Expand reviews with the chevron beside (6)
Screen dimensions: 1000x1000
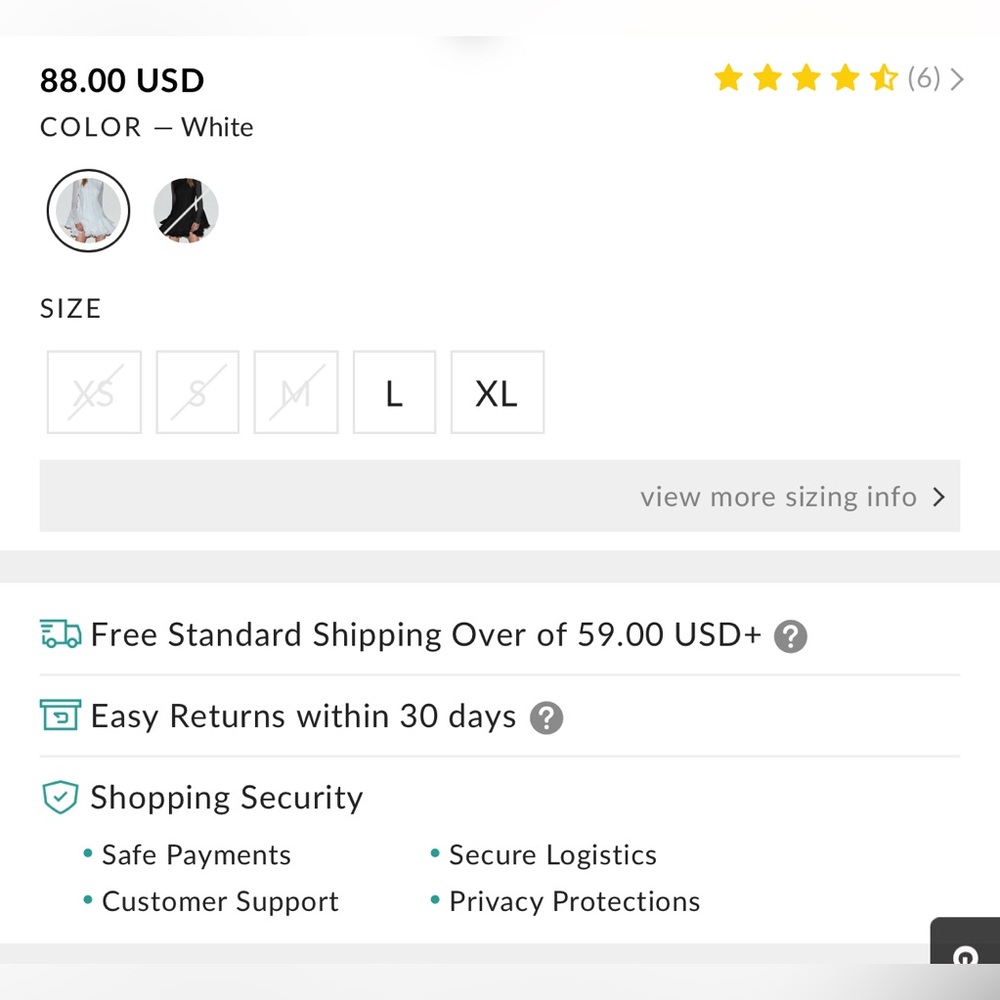956,79
